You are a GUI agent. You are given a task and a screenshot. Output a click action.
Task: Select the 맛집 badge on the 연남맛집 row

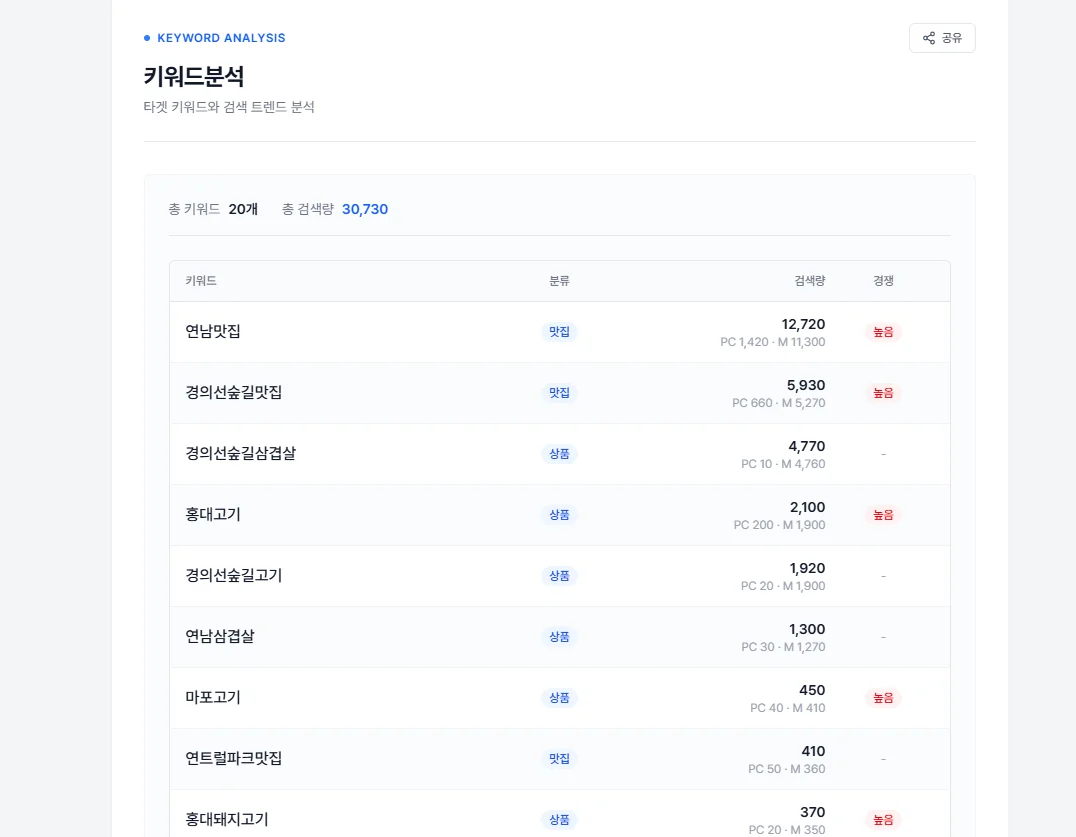tap(559, 331)
